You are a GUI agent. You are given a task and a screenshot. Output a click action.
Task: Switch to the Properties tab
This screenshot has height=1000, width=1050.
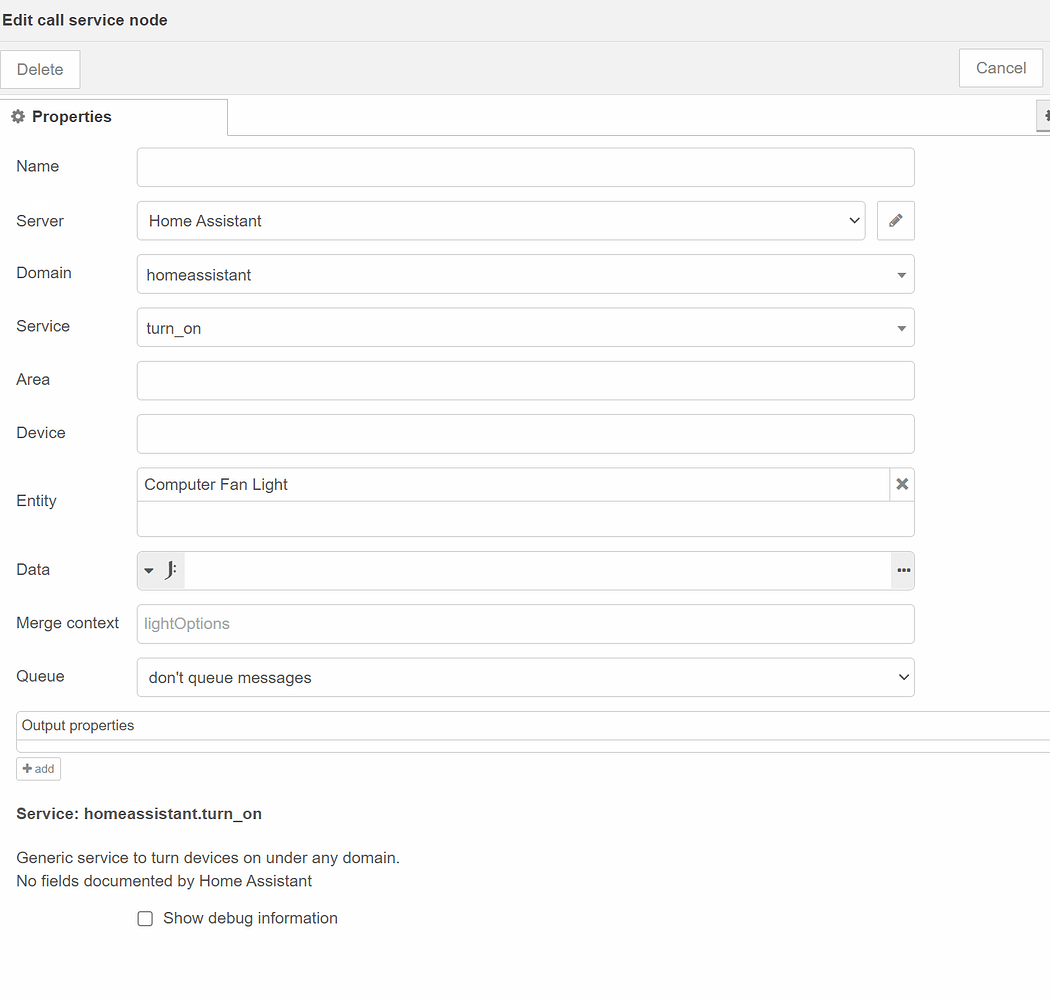point(62,117)
